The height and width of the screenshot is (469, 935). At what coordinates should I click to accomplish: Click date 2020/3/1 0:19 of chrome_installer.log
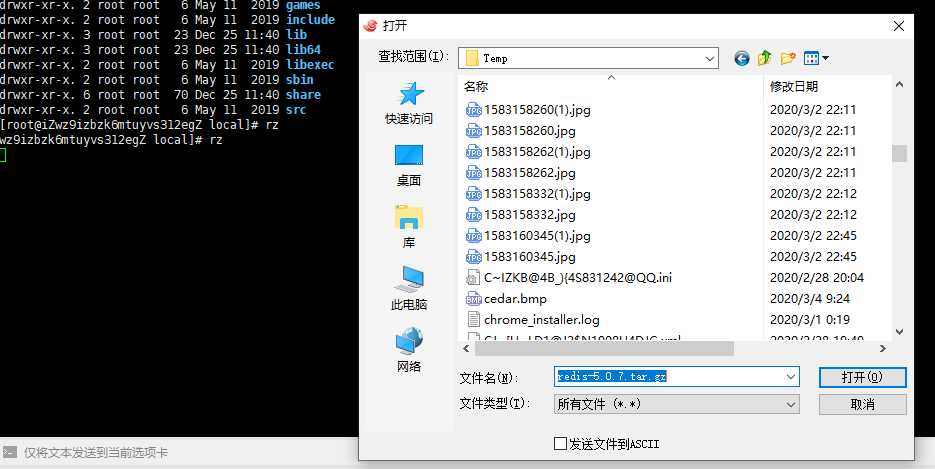click(x=810, y=319)
